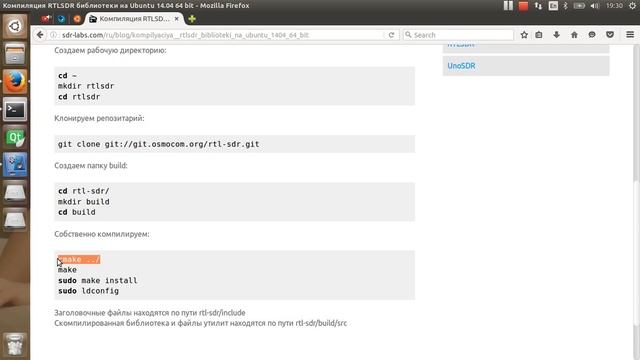Open the UnoSDR sidebar link
The height and width of the screenshot is (360, 640).
461,66
